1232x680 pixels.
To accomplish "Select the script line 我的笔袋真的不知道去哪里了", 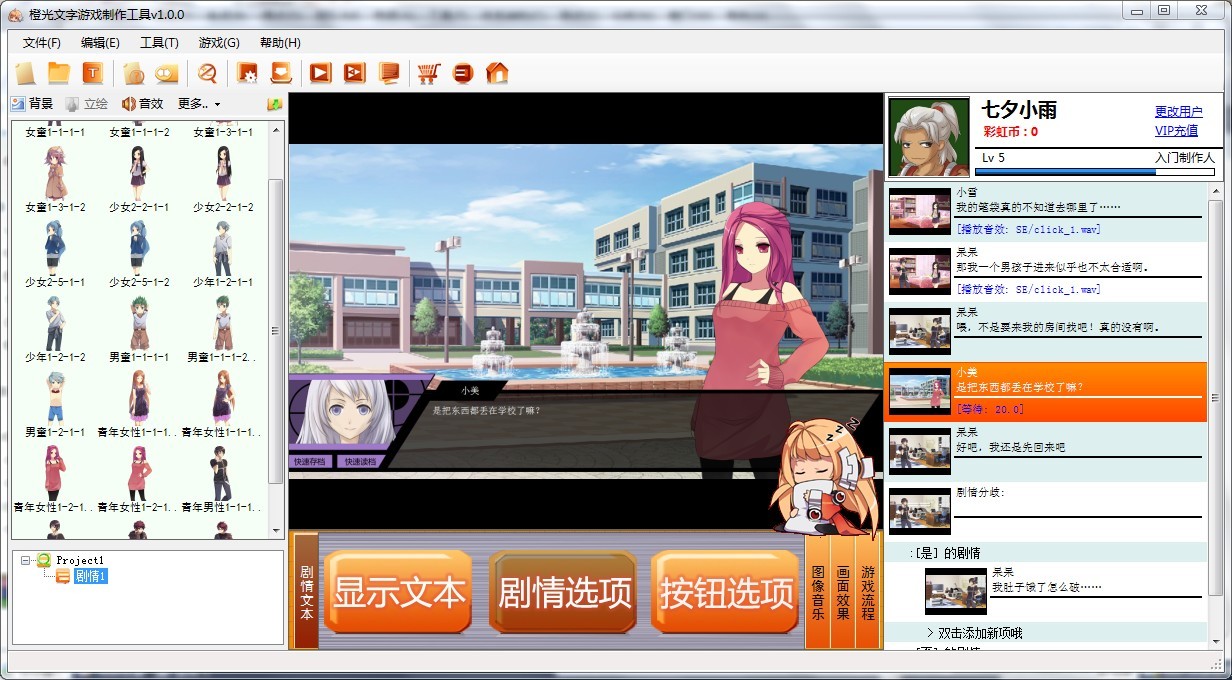I will tap(1046, 212).
